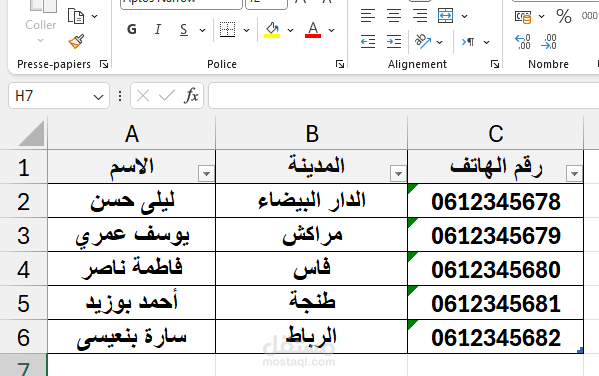Toggle underline (S) formatting

[184, 29]
